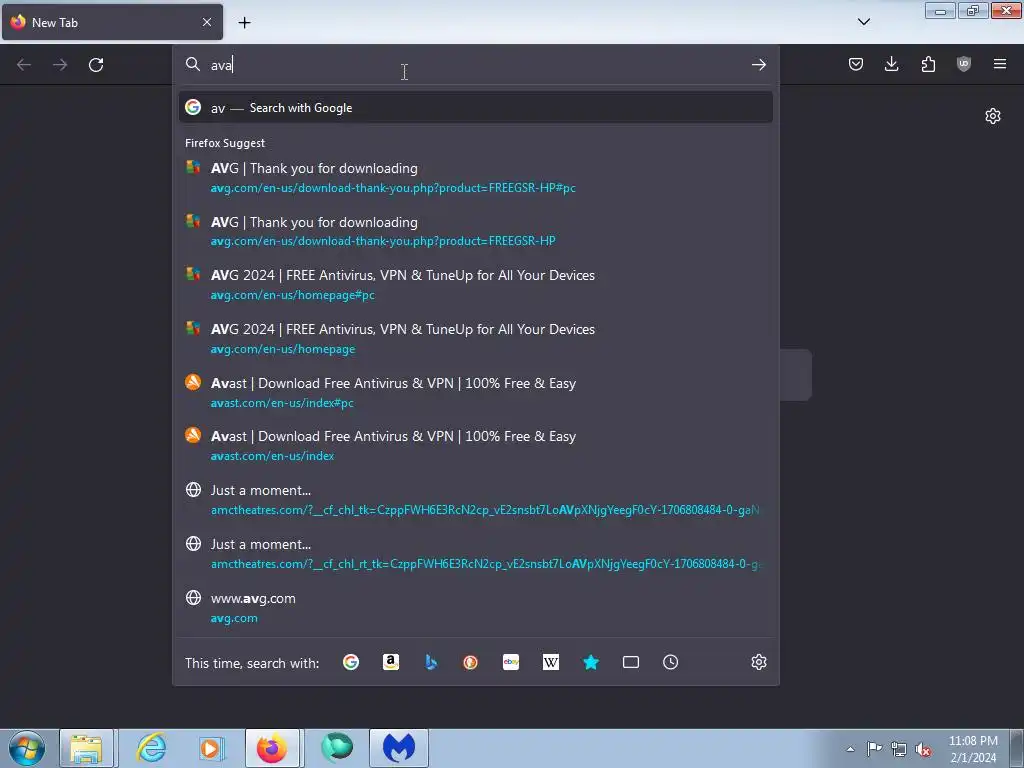Image resolution: width=1024 pixels, height=768 pixels.
Task: Open Windows Media Player taskbar icon
Action: pyautogui.click(x=211, y=748)
